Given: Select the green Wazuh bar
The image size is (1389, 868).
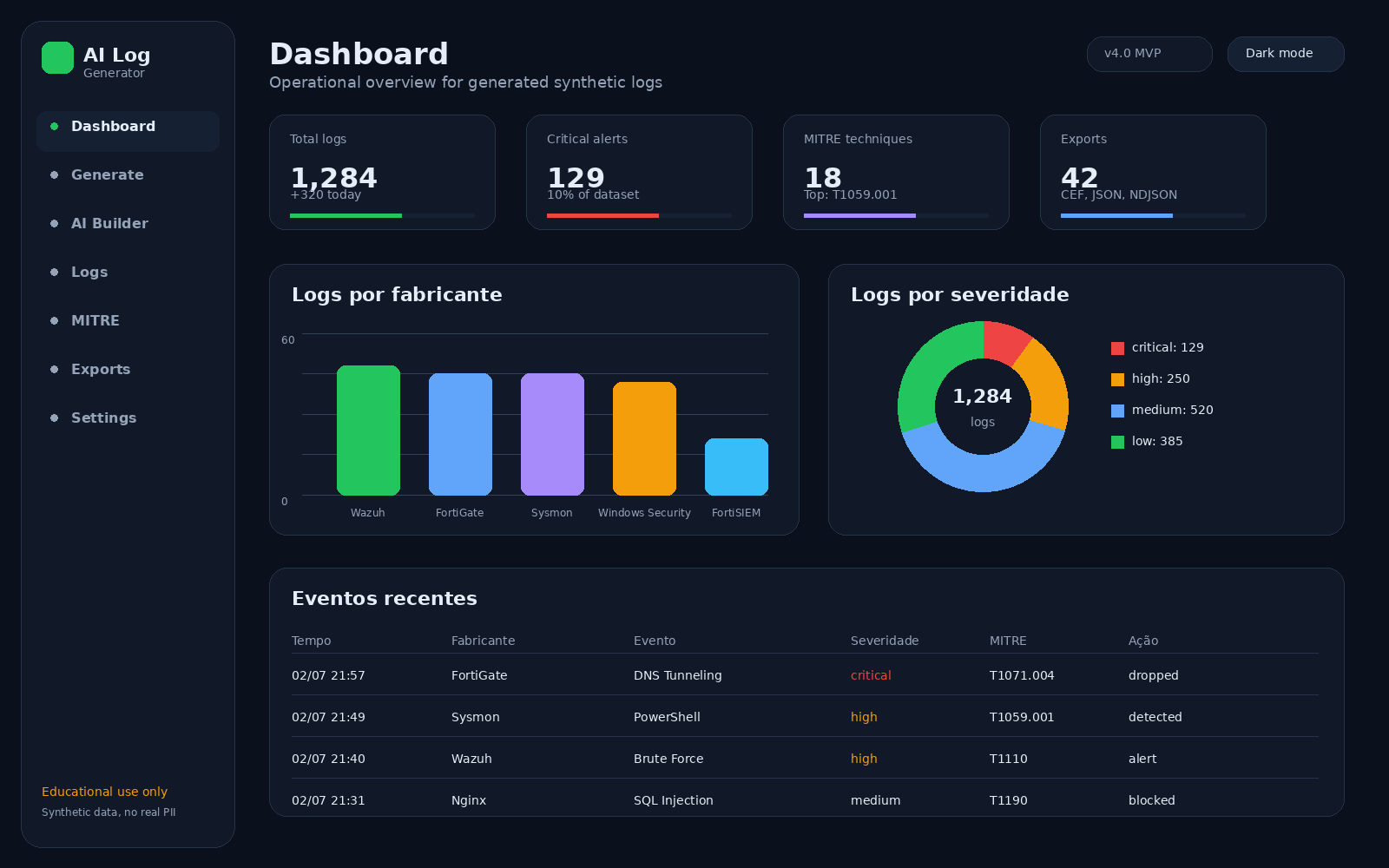Looking at the screenshot, I should tap(368, 431).
